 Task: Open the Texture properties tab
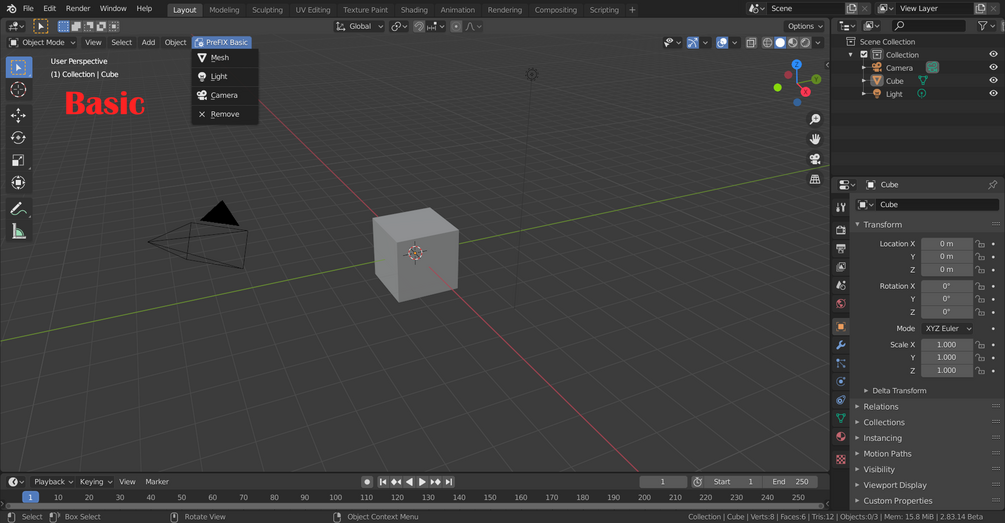pyautogui.click(x=841, y=460)
